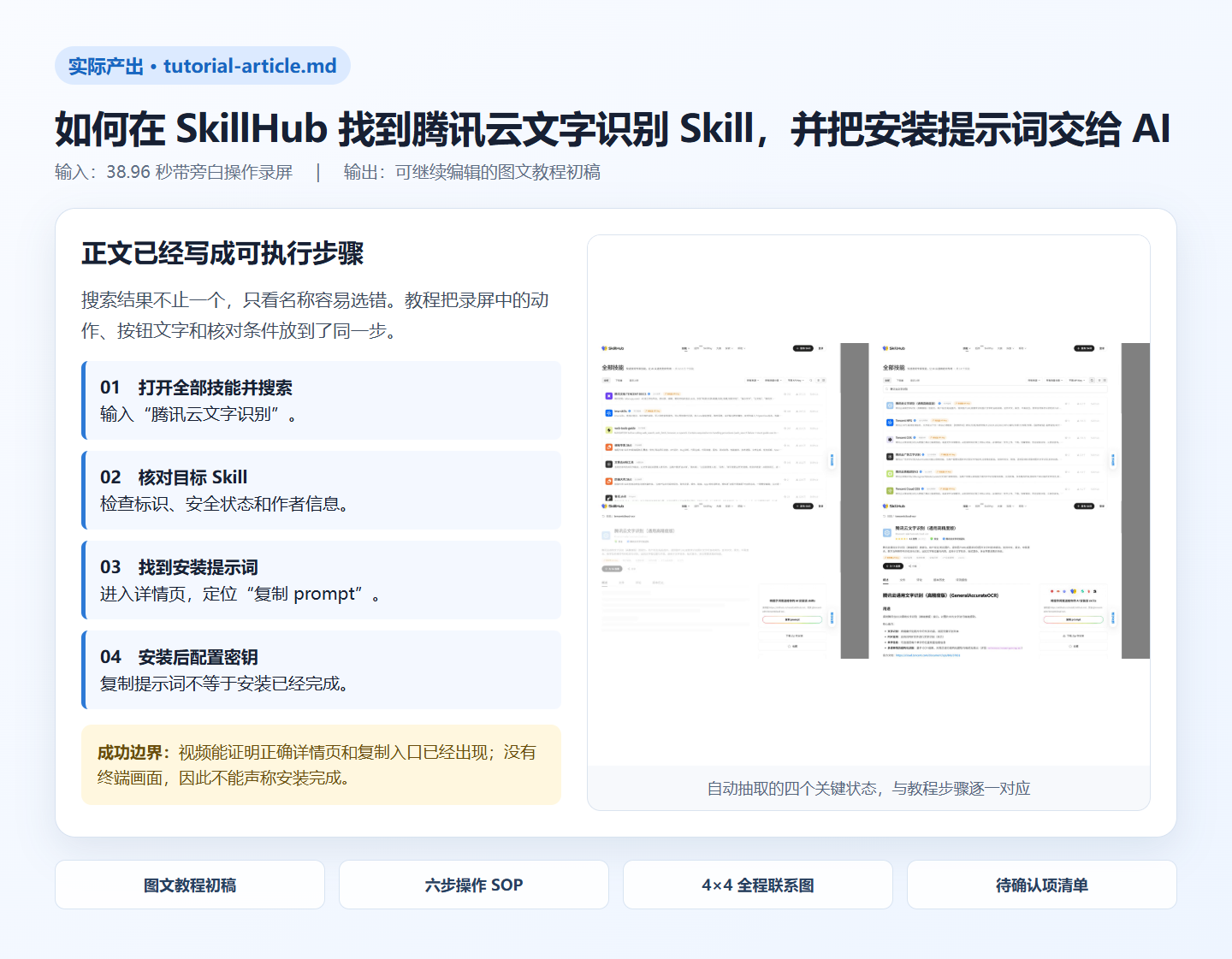1232x959 pixels.
Task: Click the main title about SkillHub 腾讯云文字识别
Action: 613,128
